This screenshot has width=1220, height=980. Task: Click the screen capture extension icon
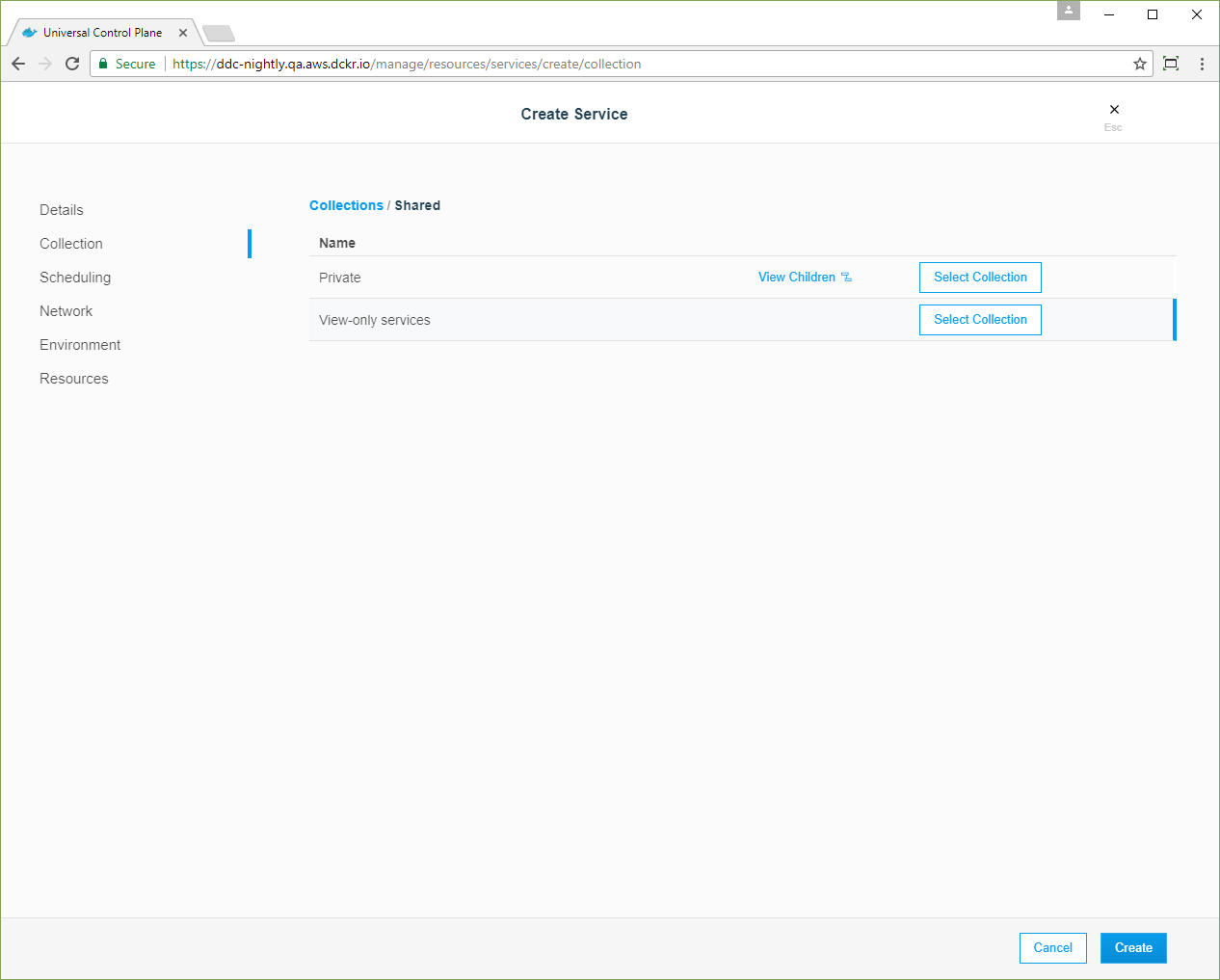[x=1171, y=64]
